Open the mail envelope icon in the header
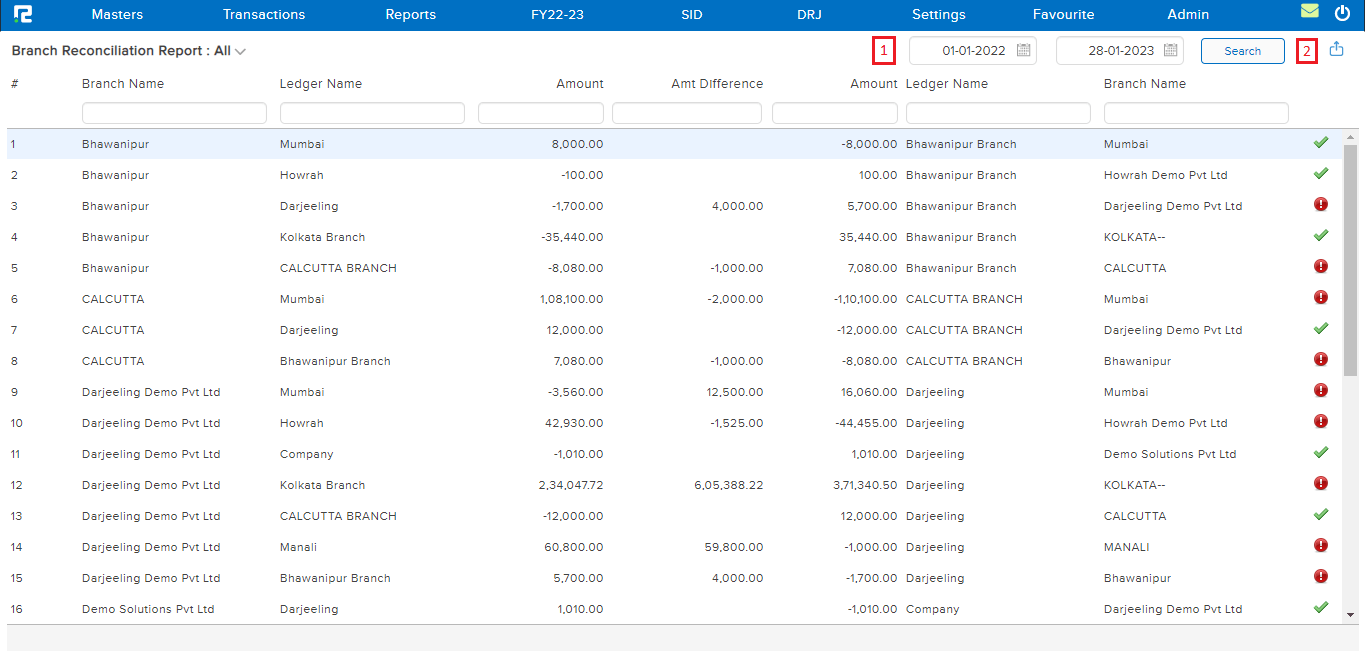The width and height of the screenshot is (1366, 655). pos(1311,11)
